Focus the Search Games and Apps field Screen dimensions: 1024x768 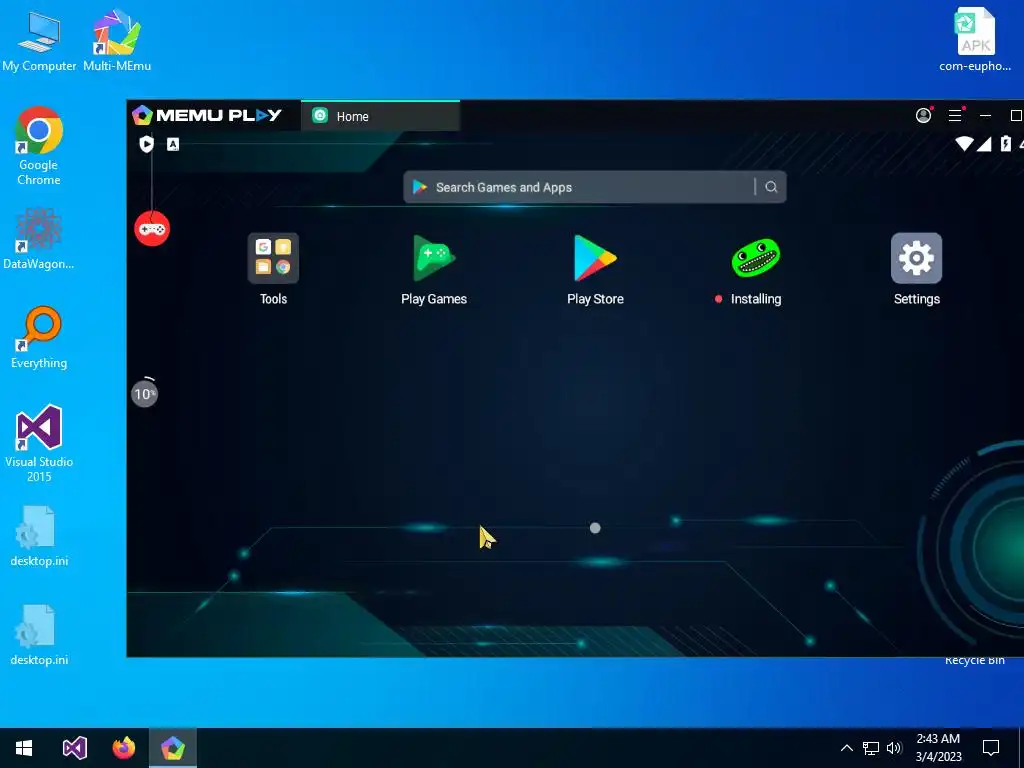(x=594, y=187)
